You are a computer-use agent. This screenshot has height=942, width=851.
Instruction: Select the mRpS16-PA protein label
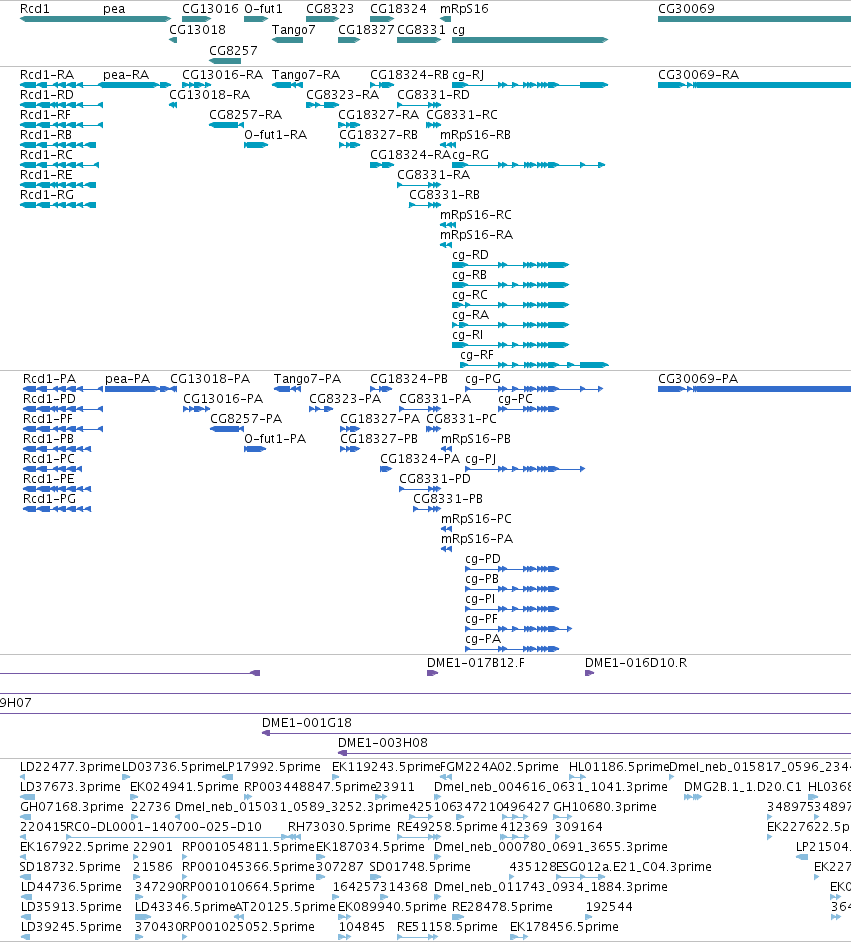(477, 539)
